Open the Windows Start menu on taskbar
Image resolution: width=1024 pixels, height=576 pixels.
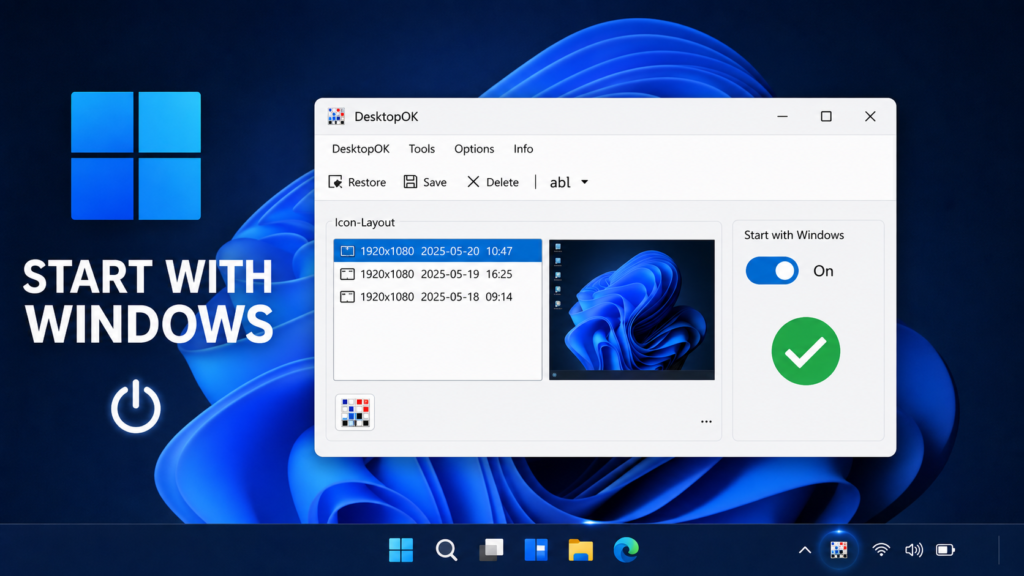pos(401,550)
